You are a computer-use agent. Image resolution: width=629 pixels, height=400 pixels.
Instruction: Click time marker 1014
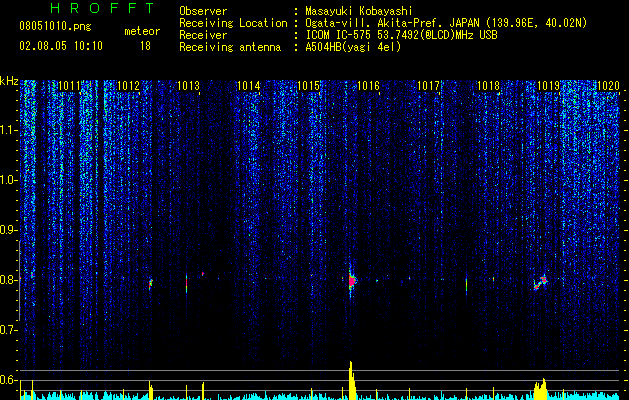tap(249, 85)
